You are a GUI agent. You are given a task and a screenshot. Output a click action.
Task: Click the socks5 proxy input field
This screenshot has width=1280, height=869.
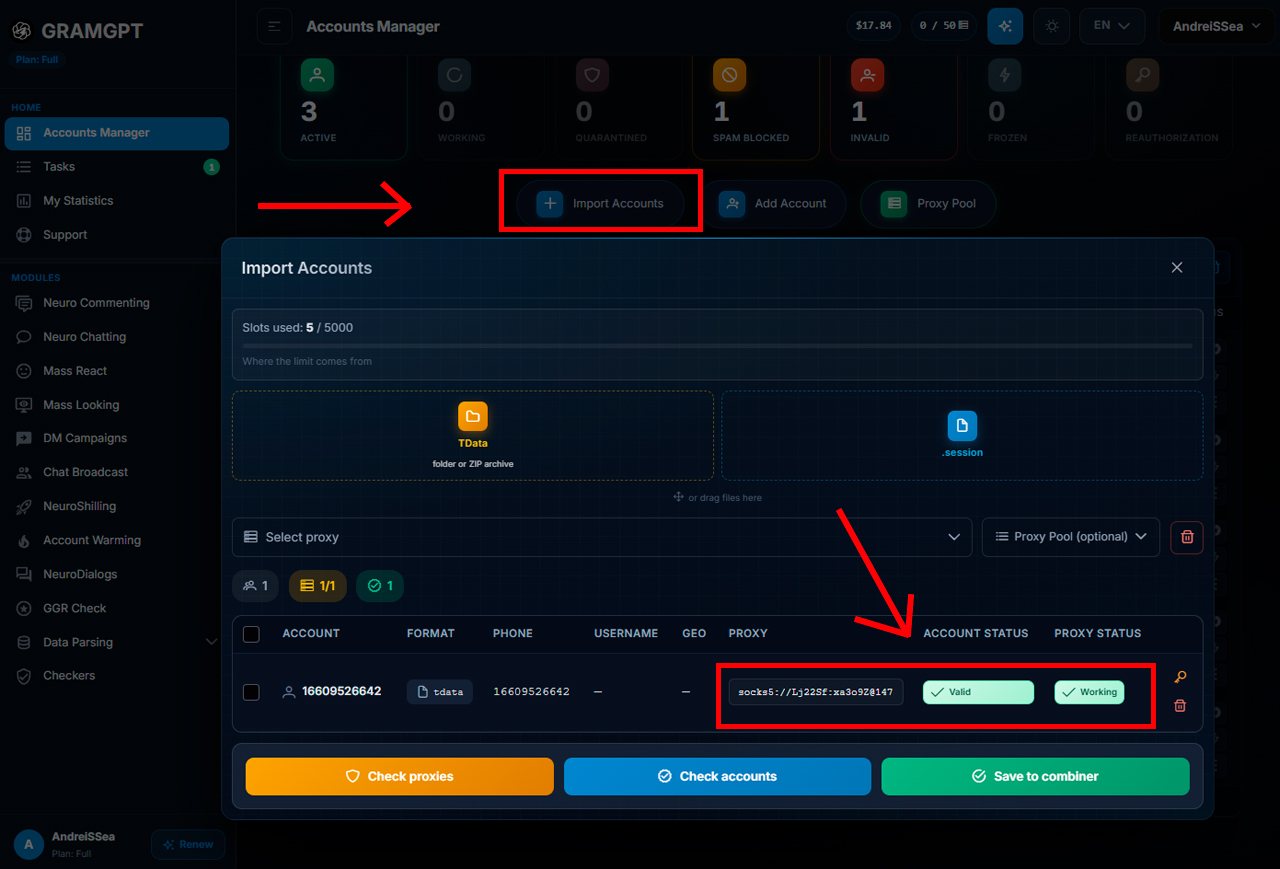(x=816, y=692)
